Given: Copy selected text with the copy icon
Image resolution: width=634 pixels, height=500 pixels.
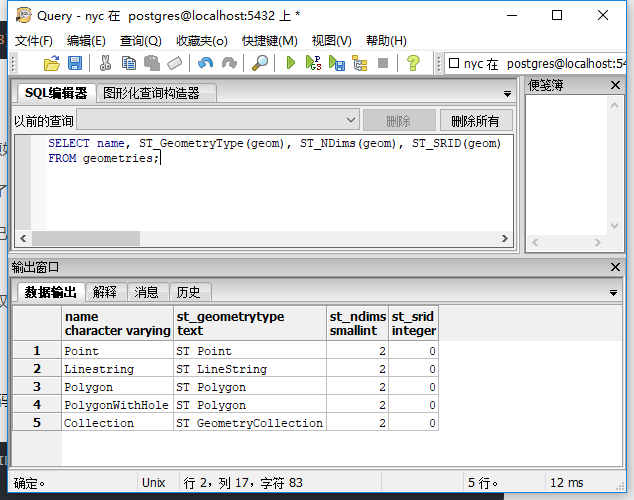Looking at the screenshot, I should click(129, 63).
